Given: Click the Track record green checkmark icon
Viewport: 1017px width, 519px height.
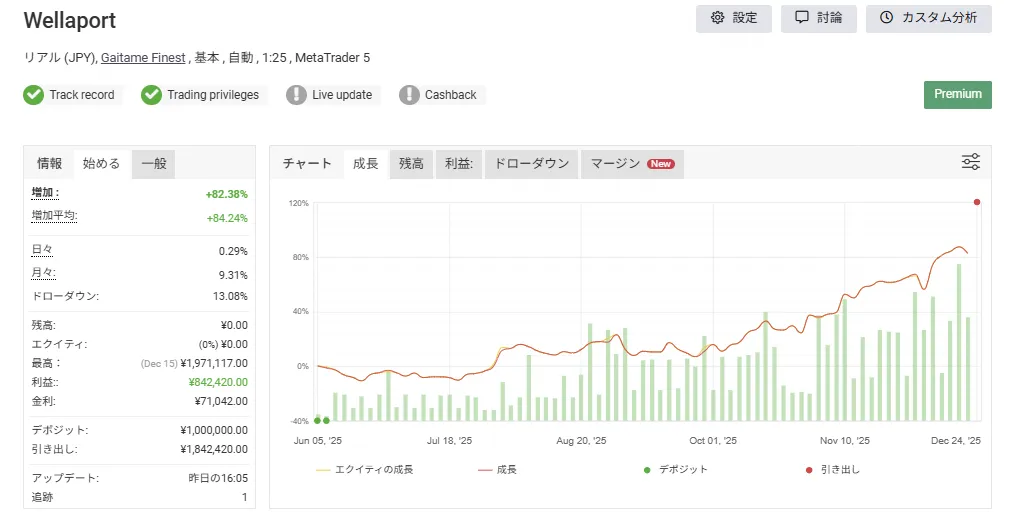Looking at the screenshot, I should click(33, 95).
